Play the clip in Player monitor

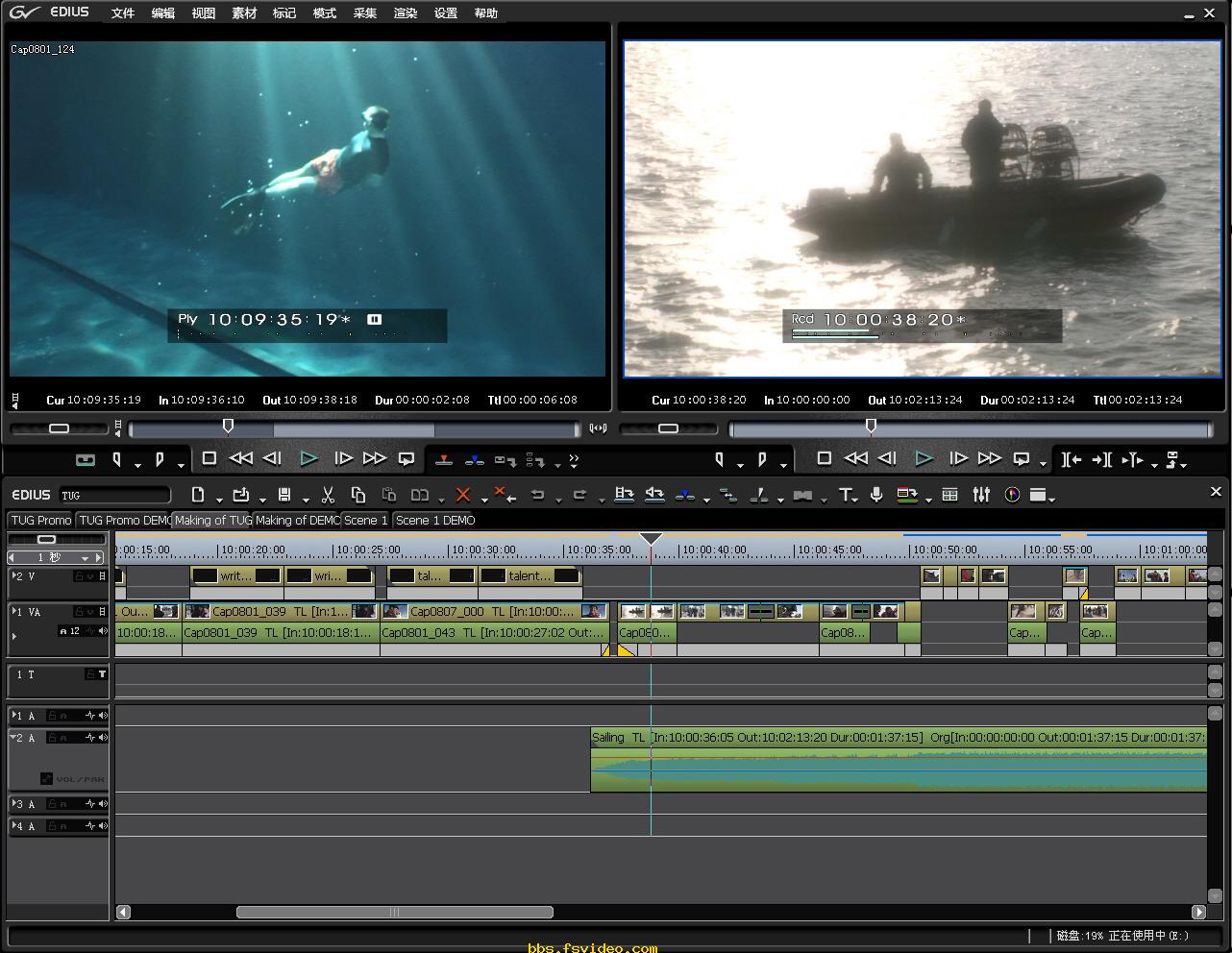click(x=308, y=459)
